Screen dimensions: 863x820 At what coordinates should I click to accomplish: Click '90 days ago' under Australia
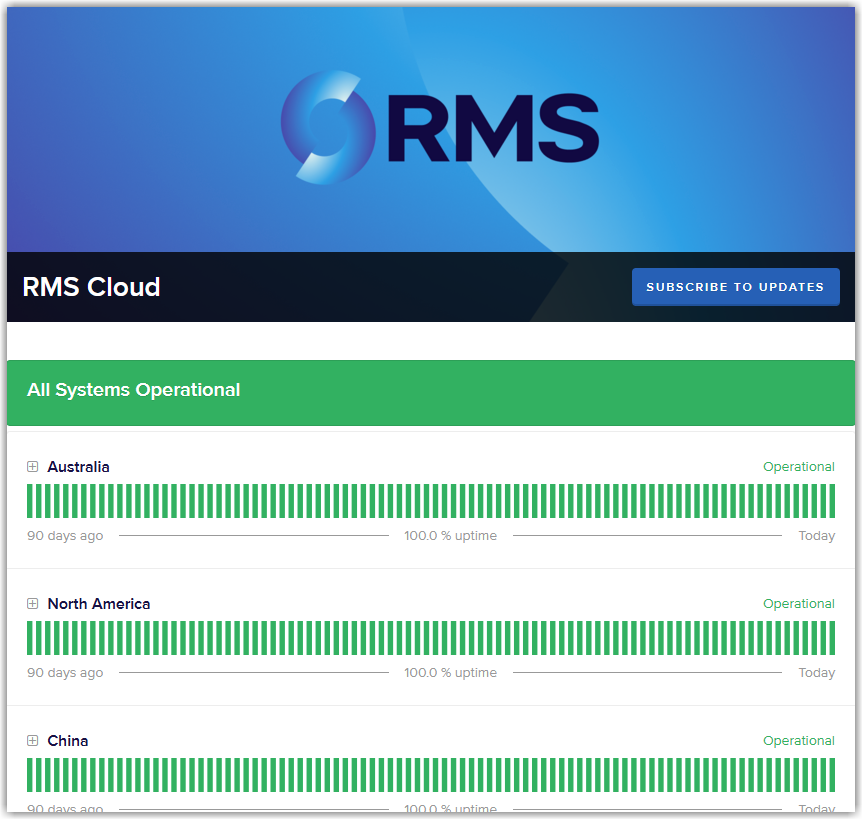(x=65, y=535)
